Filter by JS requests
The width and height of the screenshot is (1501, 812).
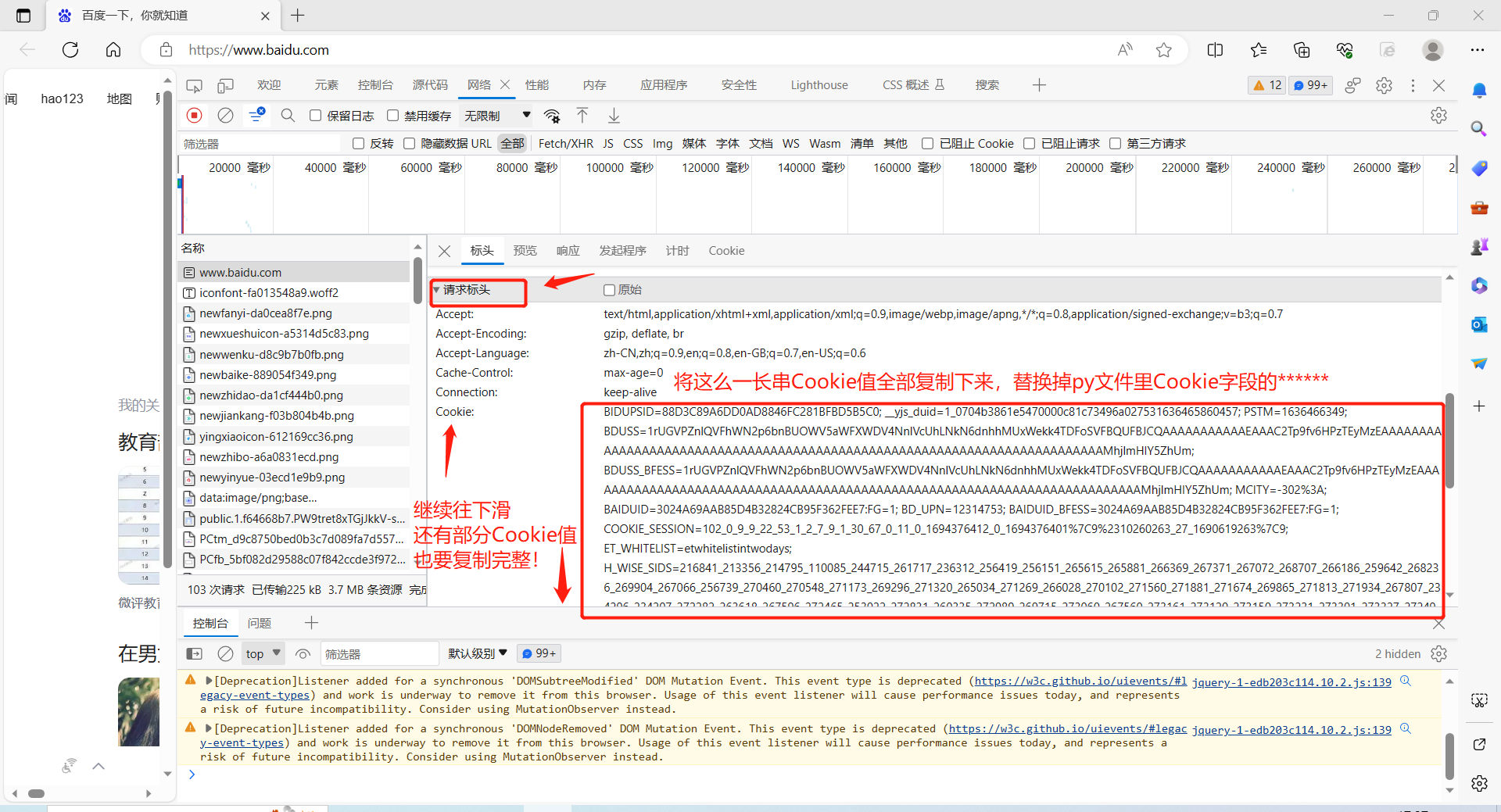[x=608, y=143]
